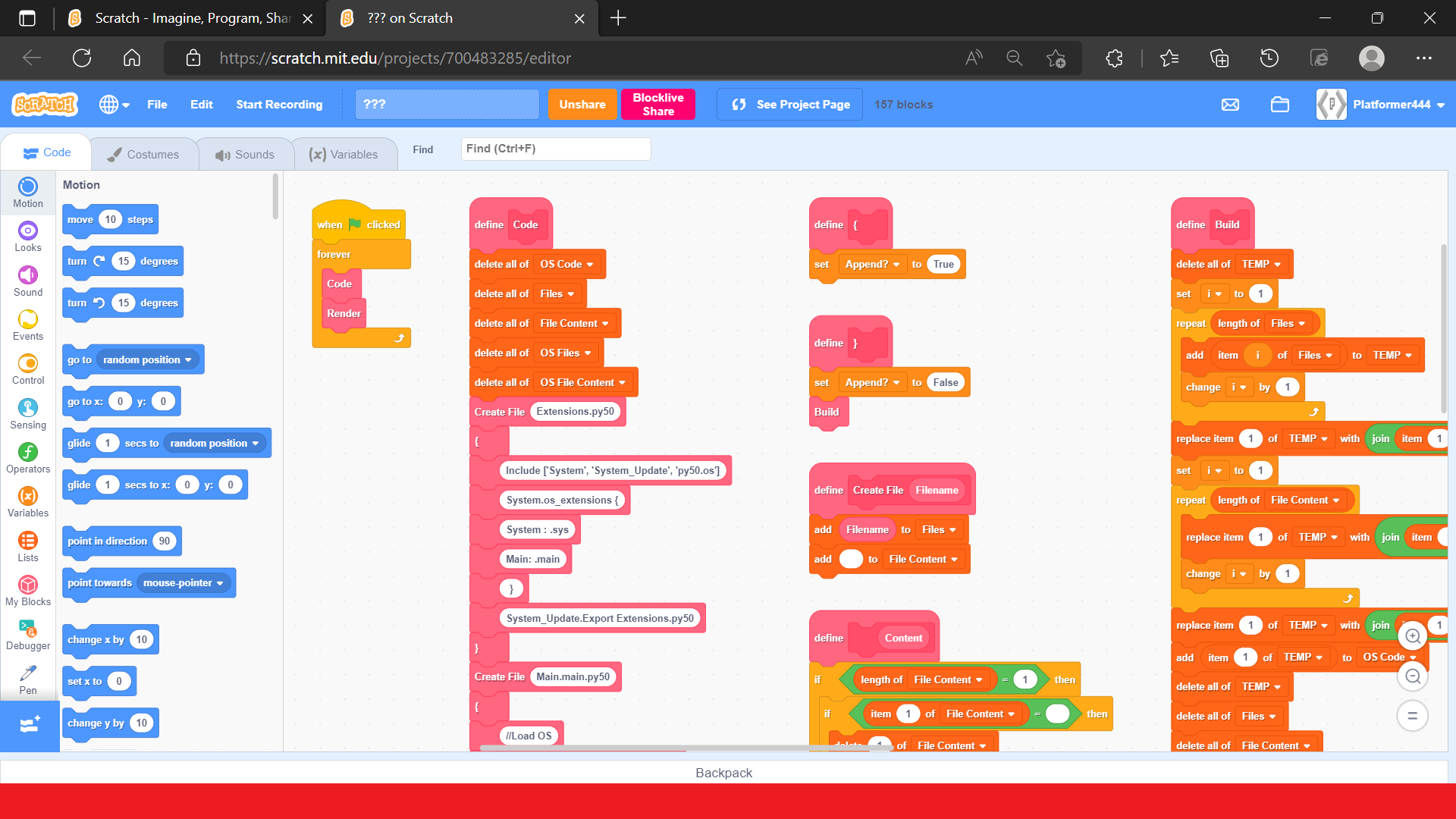Zoom in the code workspace

click(x=1412, y=636)
